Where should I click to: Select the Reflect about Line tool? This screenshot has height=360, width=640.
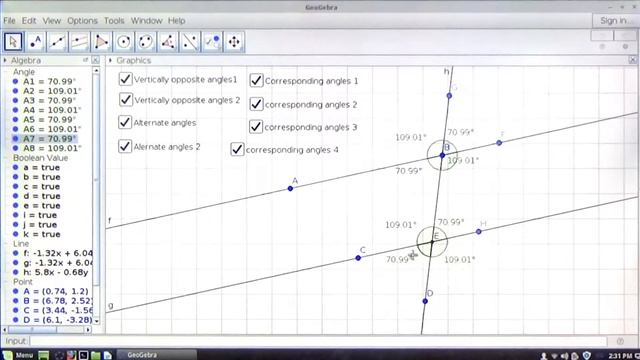pos(190,42)
